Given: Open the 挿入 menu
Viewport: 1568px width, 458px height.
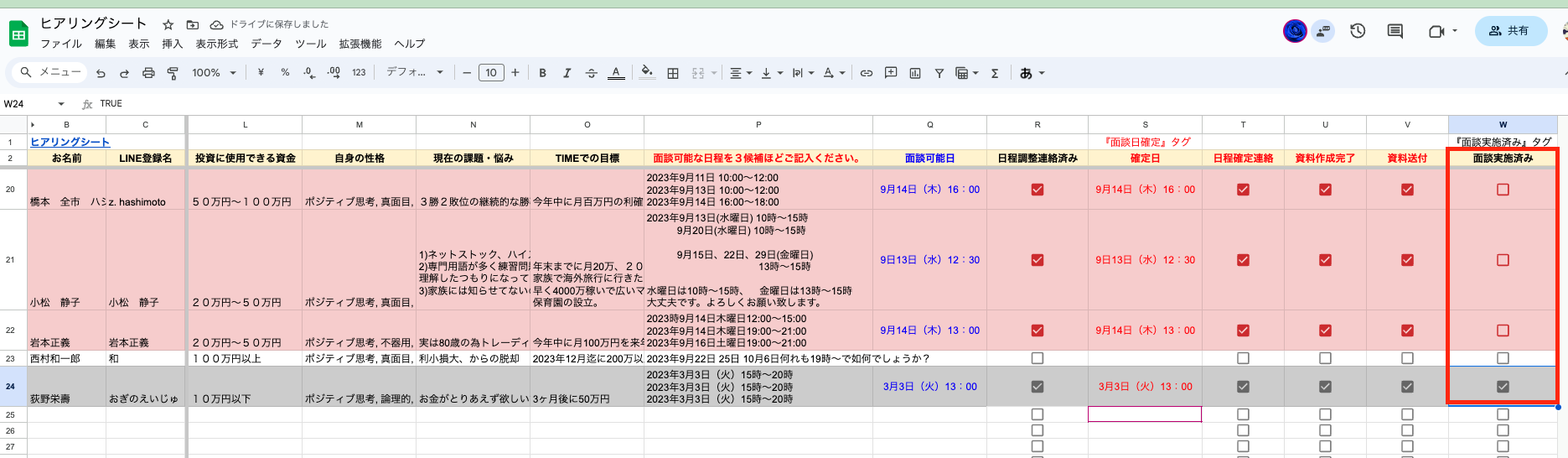Looking at the screenshot, I should pos(172,44).
